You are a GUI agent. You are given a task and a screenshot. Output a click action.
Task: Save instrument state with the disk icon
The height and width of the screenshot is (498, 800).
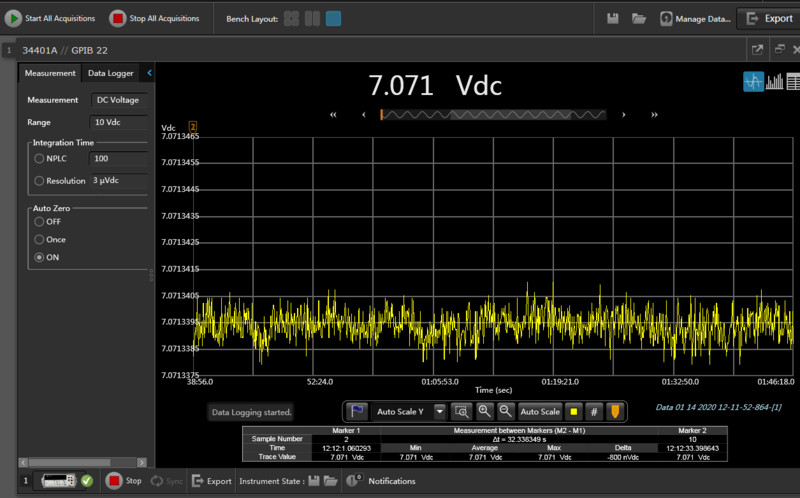tap(314, 481)
